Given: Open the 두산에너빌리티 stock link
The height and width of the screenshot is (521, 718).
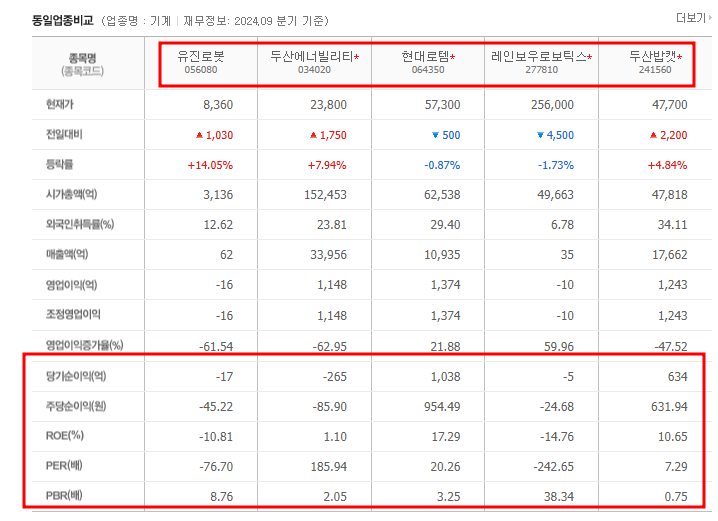Looking at the screenshot, I should tap(311, 56).
